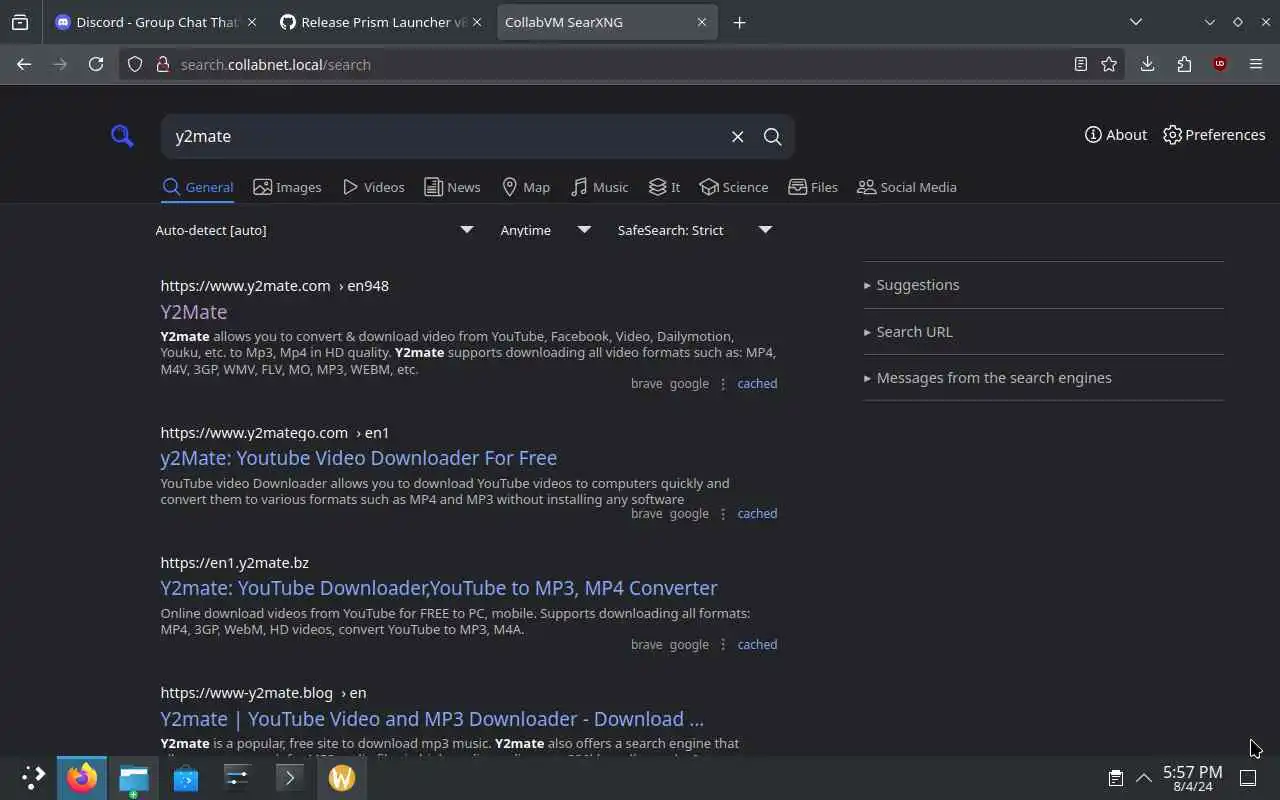Open the Extensions menu

coord(1184,64)
